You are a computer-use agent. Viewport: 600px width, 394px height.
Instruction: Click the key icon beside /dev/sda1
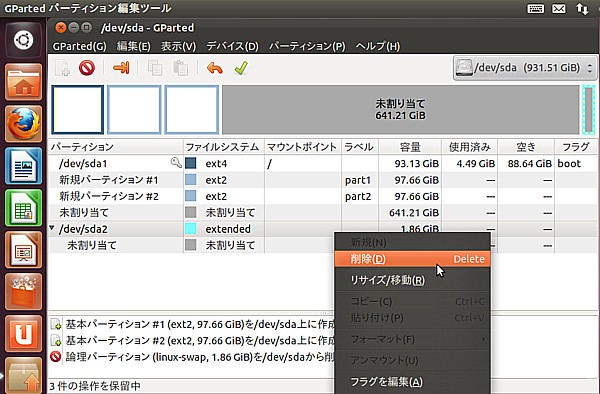(176, 163)
